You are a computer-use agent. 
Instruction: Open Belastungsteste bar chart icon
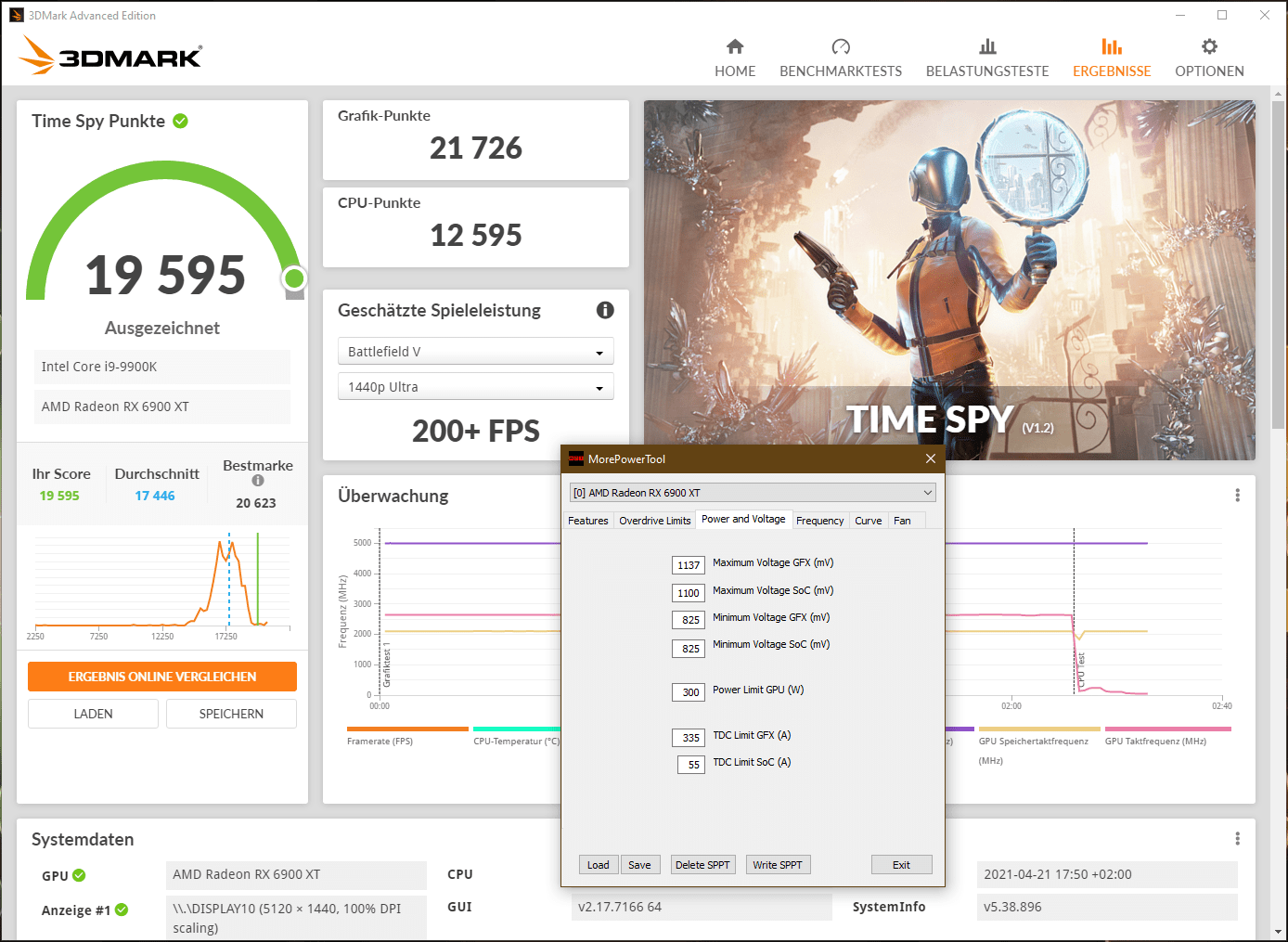tap(987, 46)
